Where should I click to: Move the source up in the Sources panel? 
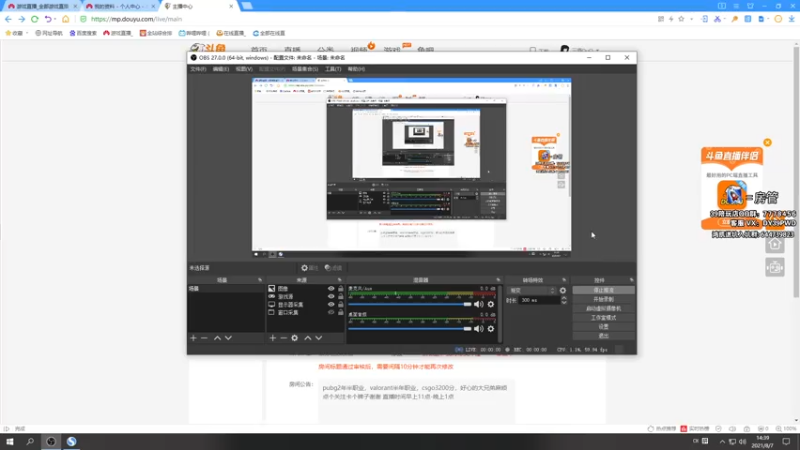point(308,338)
